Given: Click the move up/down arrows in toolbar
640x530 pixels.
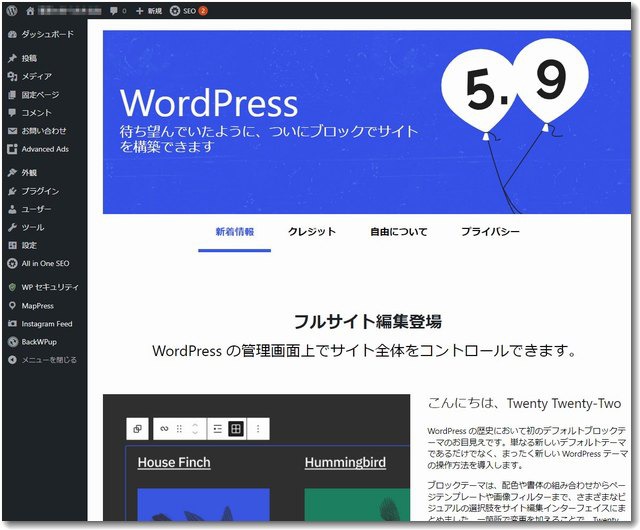Looking at the screenshot, I should click(195, 429).
